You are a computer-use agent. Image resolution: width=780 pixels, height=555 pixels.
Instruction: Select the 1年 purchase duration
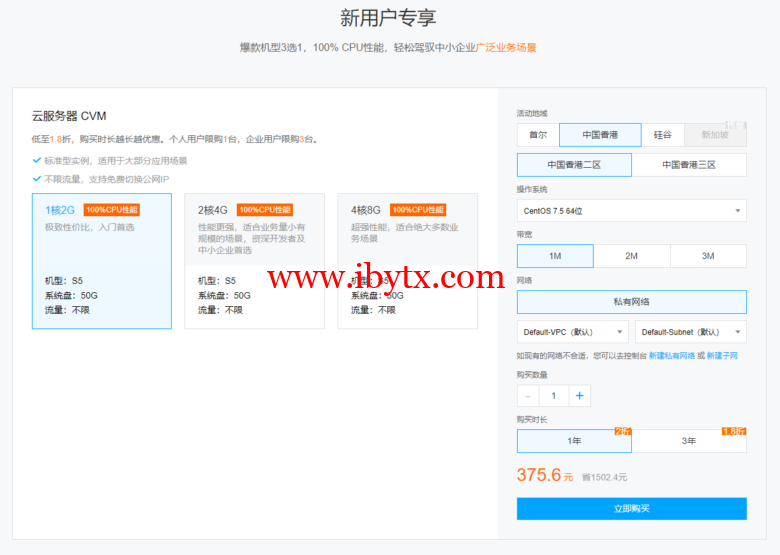pos(574,441)
